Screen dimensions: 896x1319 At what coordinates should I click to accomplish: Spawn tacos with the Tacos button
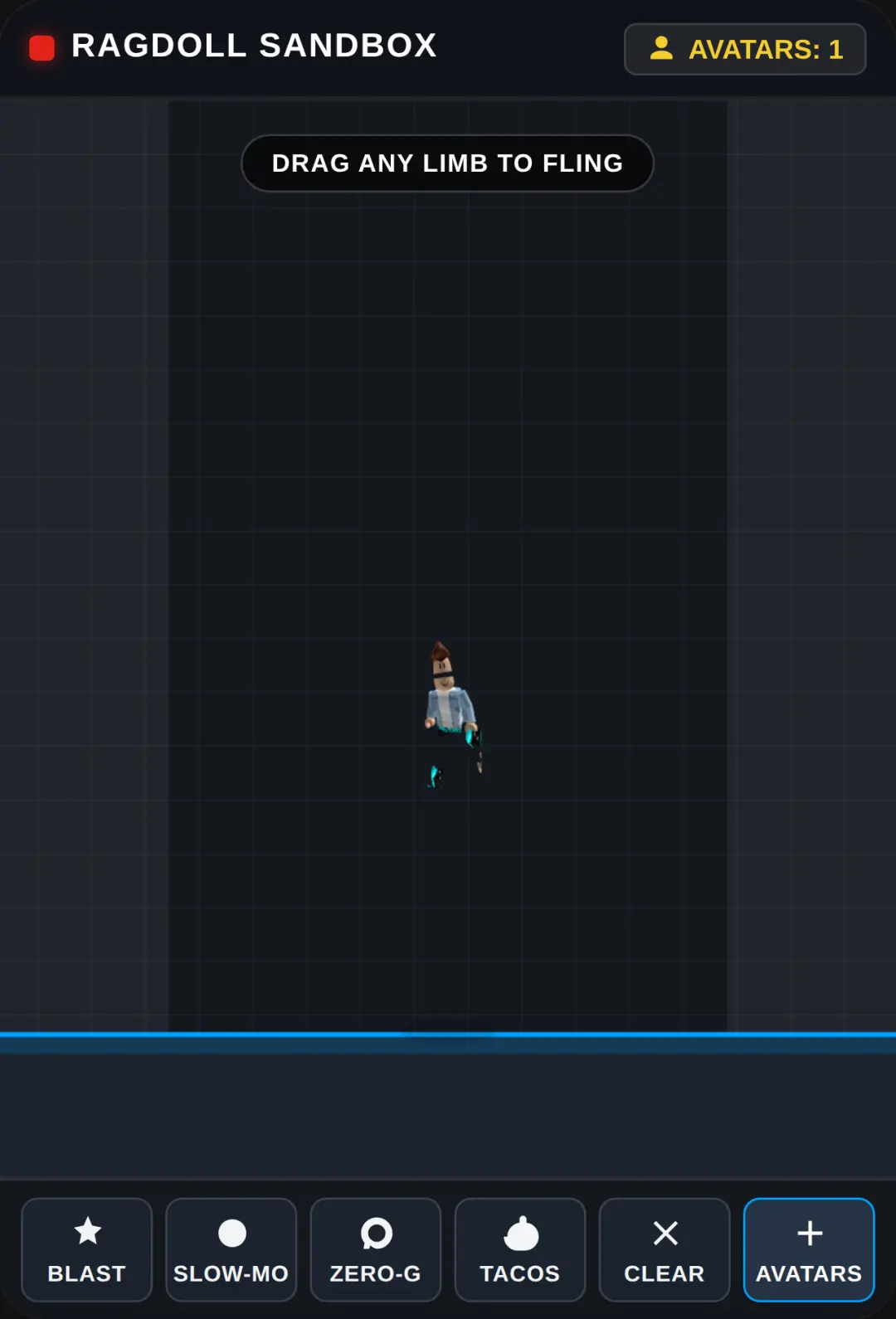(x=520, y=1249)
